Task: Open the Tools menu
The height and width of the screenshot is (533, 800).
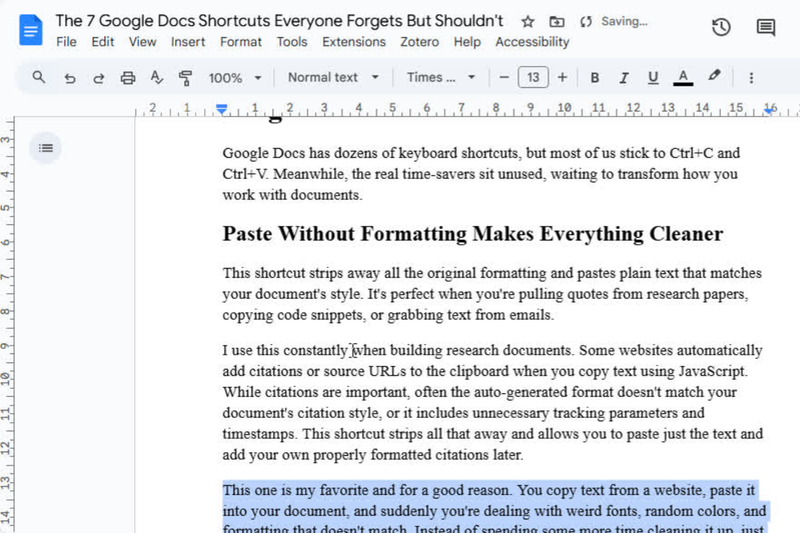Action: tap(292, 42)
